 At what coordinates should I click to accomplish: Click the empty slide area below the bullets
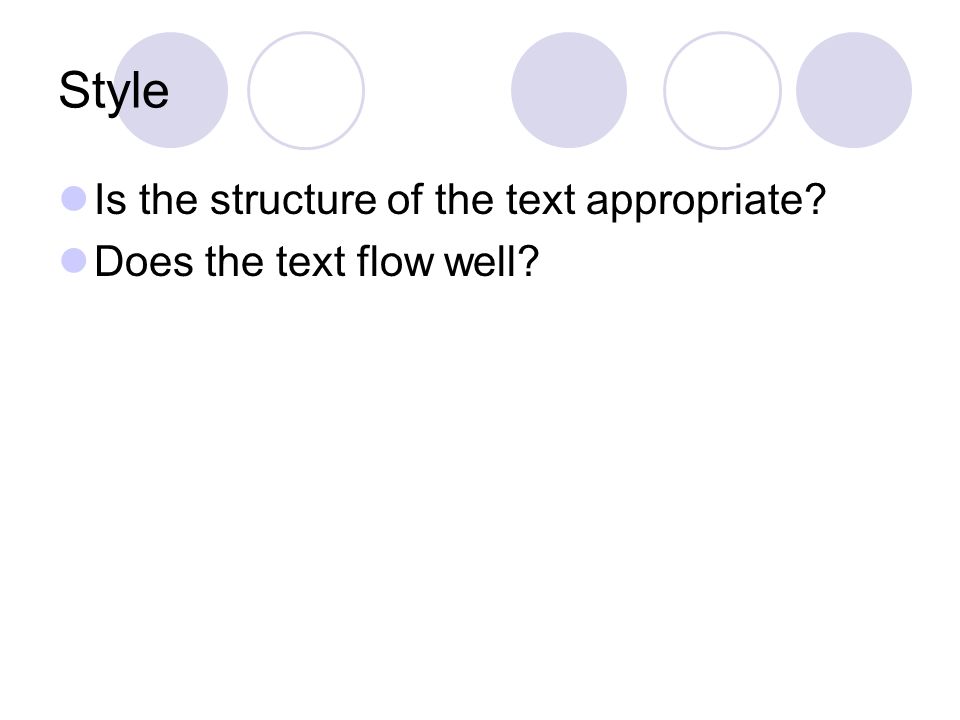[480, 490]
